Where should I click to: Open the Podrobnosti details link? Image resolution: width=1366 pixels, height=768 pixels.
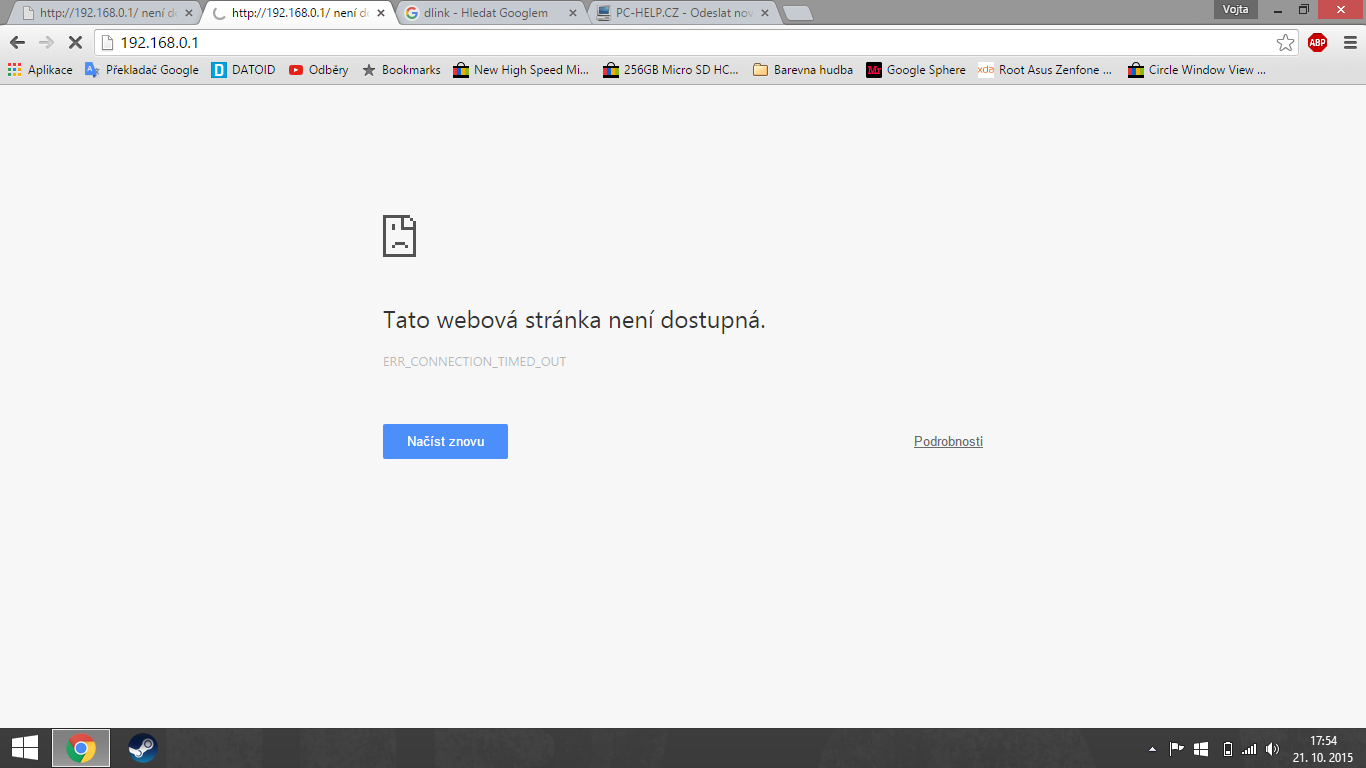pyautogui.click(x=948, y=441)
